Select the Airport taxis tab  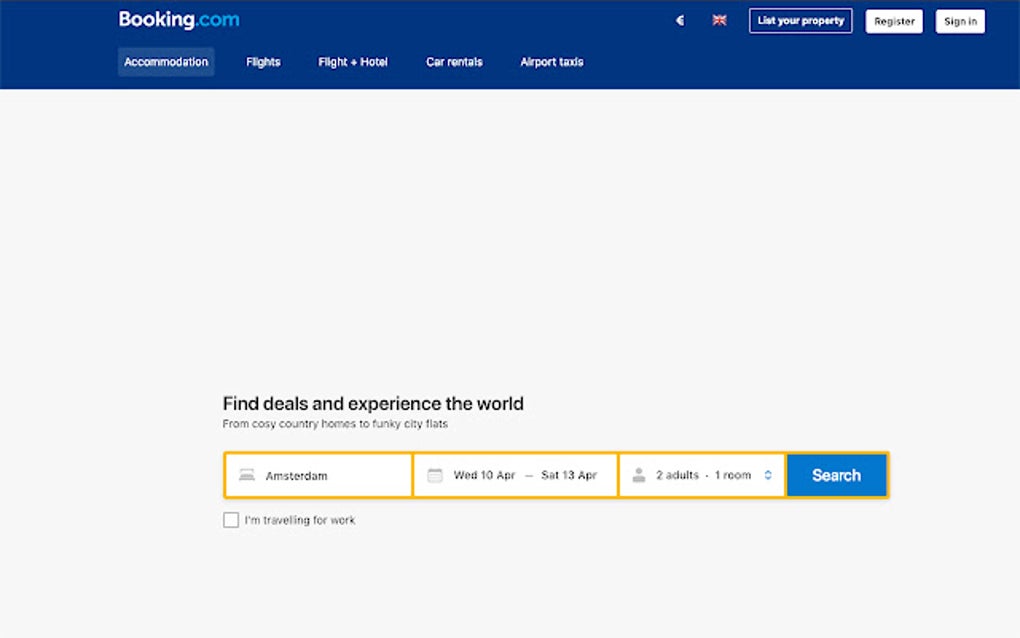[x=551, y=61]
